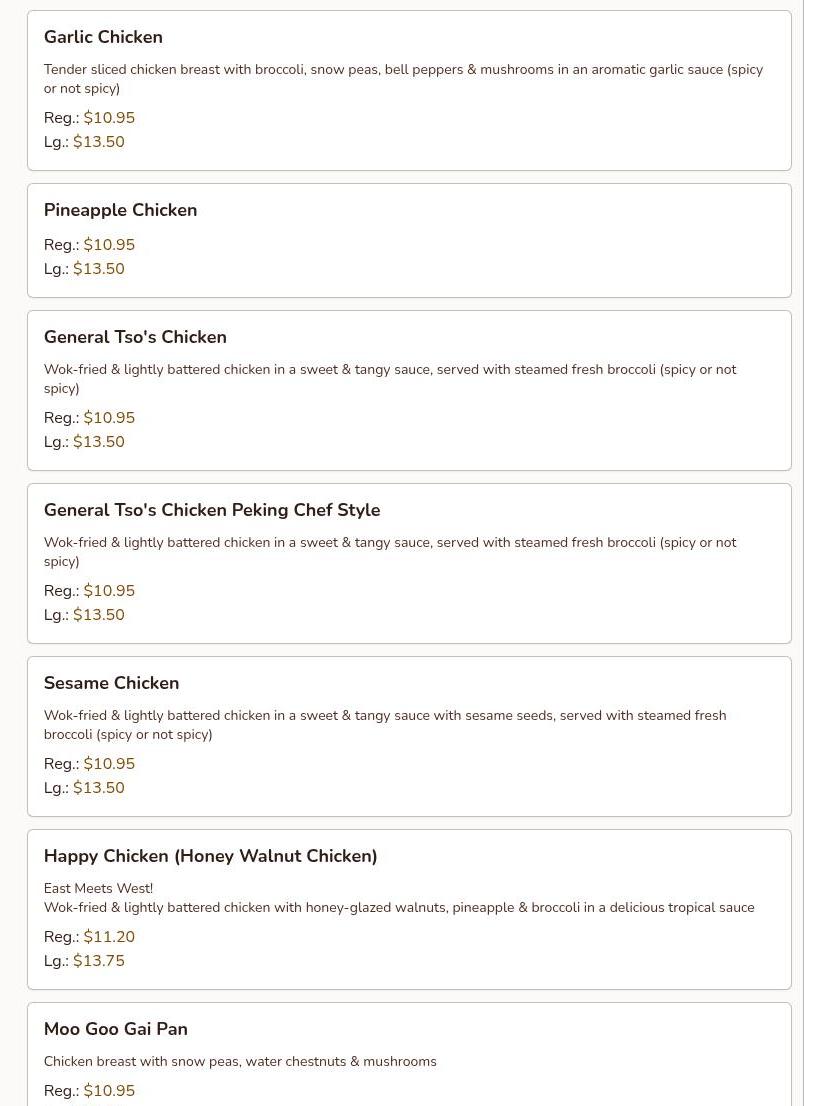Screen dimensions: 824x1106
Task: Select Happy Chicken regular price $11.20
Action: coord(109,937)
